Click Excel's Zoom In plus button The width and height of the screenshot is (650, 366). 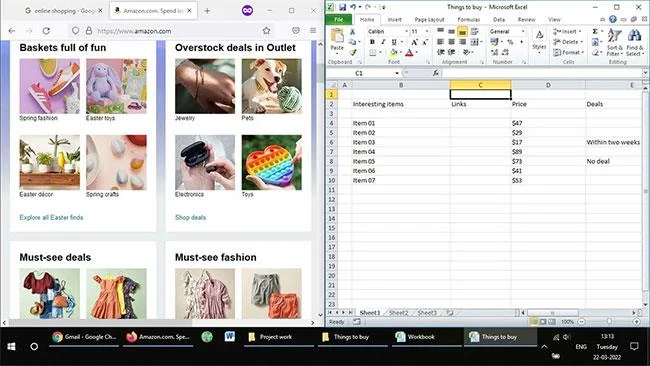point(637,322)
